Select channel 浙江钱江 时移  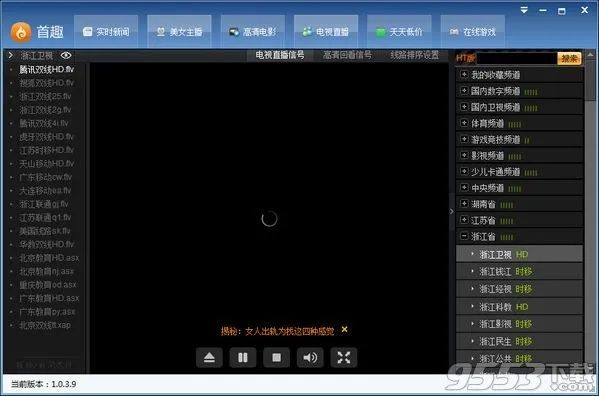click(519, 272)
